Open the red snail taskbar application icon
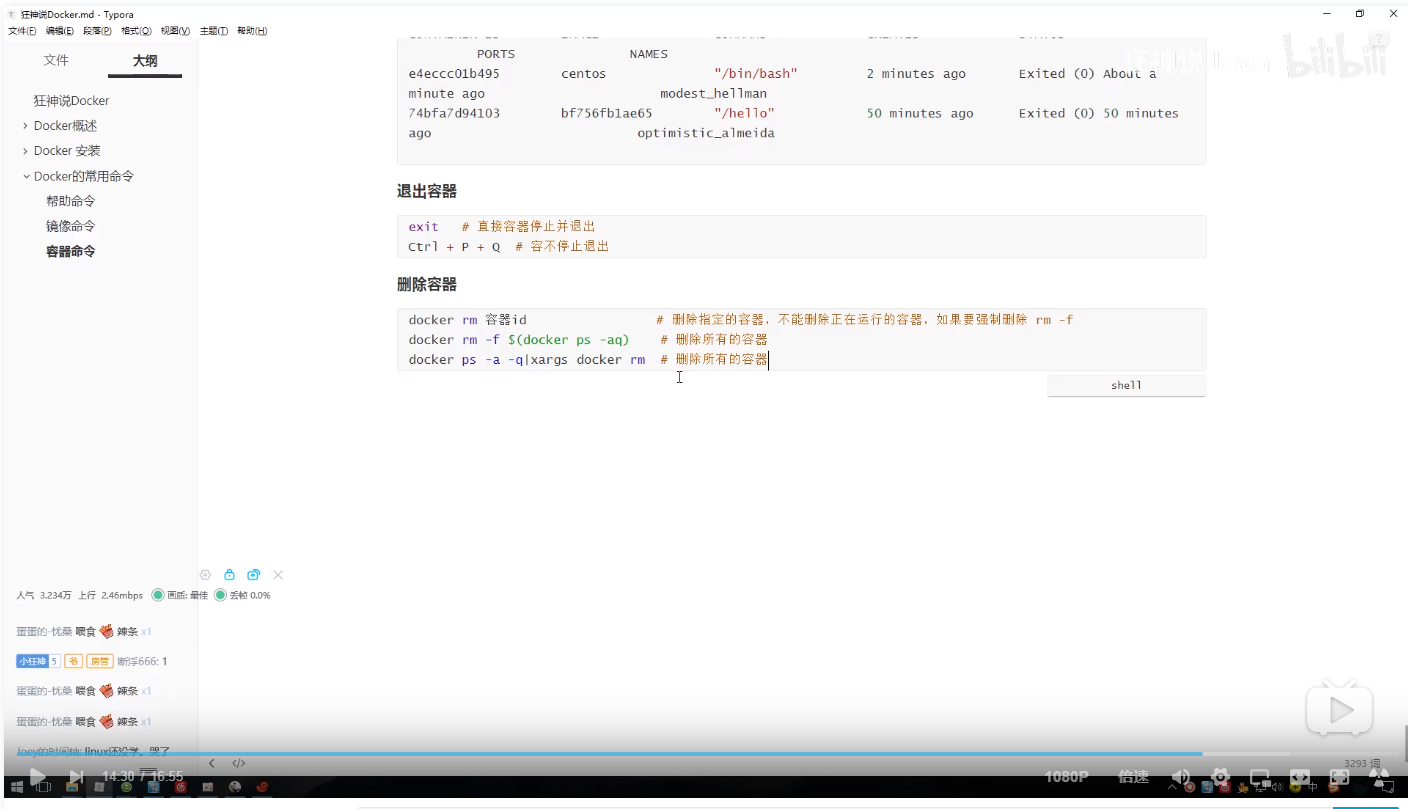 click(x=262, y=787)
